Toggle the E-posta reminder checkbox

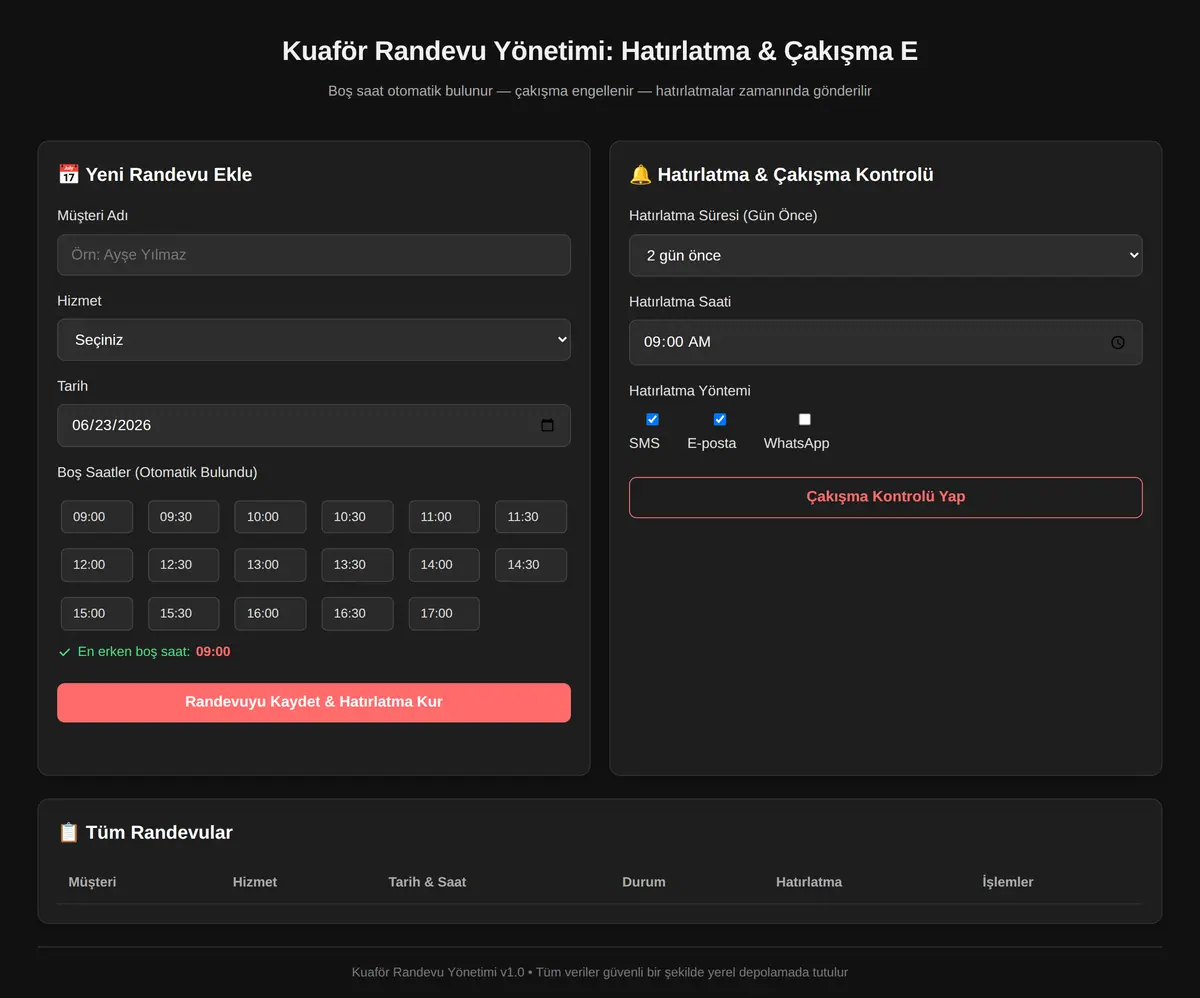pos(720,419)
